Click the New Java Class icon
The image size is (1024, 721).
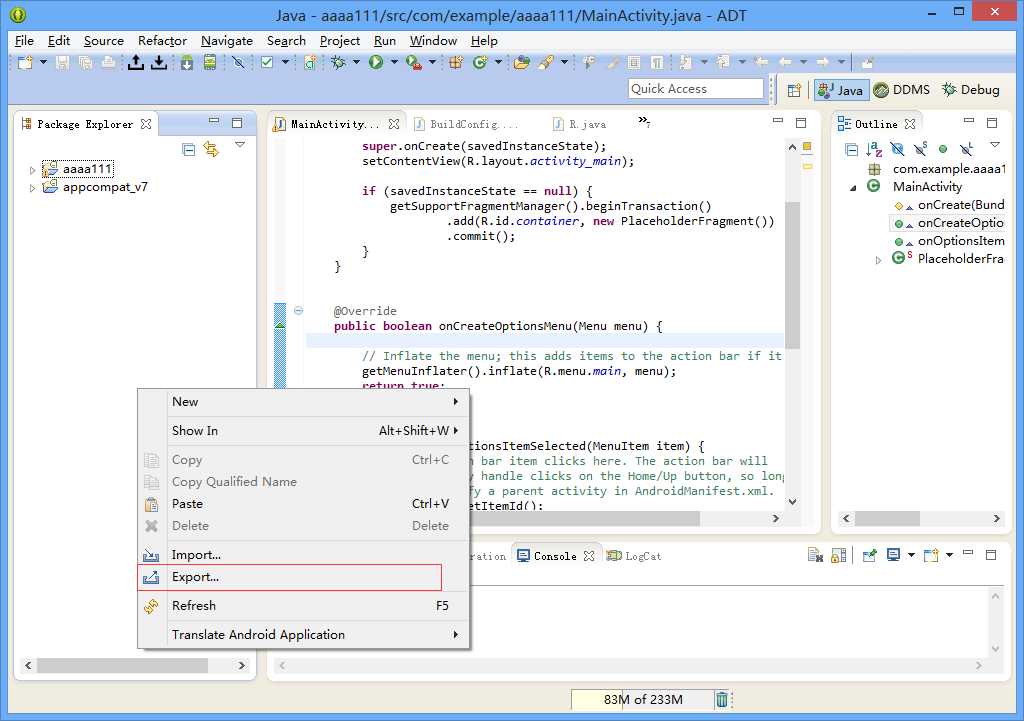[480, 63]
